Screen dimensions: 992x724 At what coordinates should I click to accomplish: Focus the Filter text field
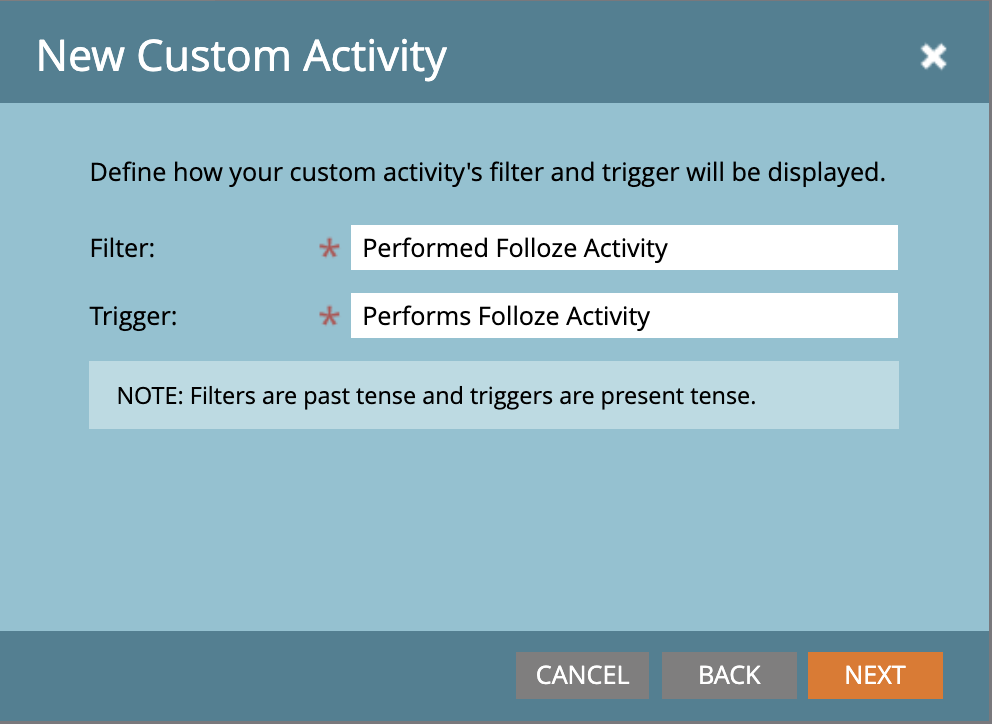click(624, 248)
